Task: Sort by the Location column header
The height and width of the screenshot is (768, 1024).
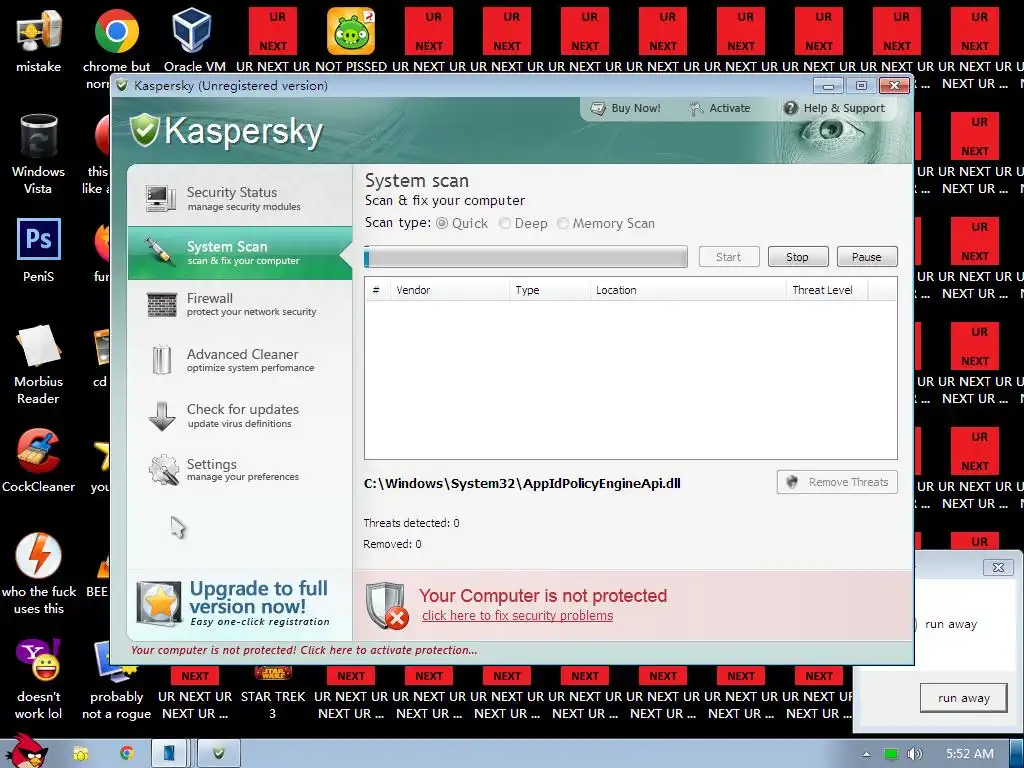Action: (688, 290)
